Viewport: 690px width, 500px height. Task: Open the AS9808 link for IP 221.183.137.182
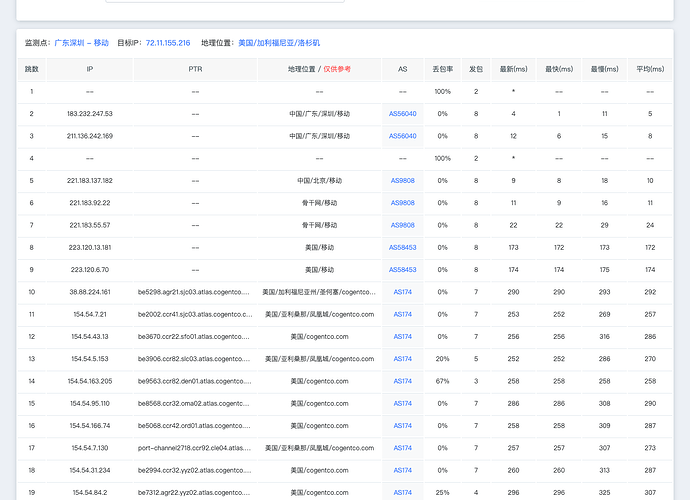[403, 180]
